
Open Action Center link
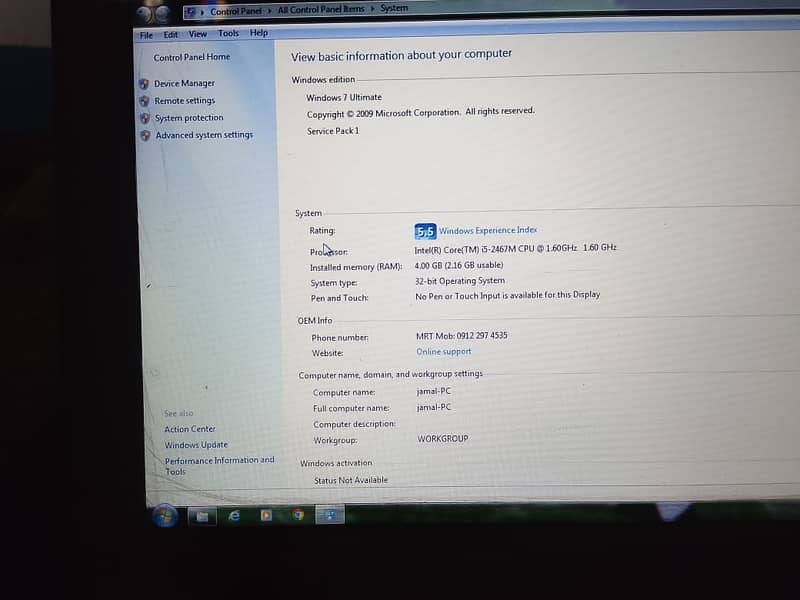tap(190, 429)
